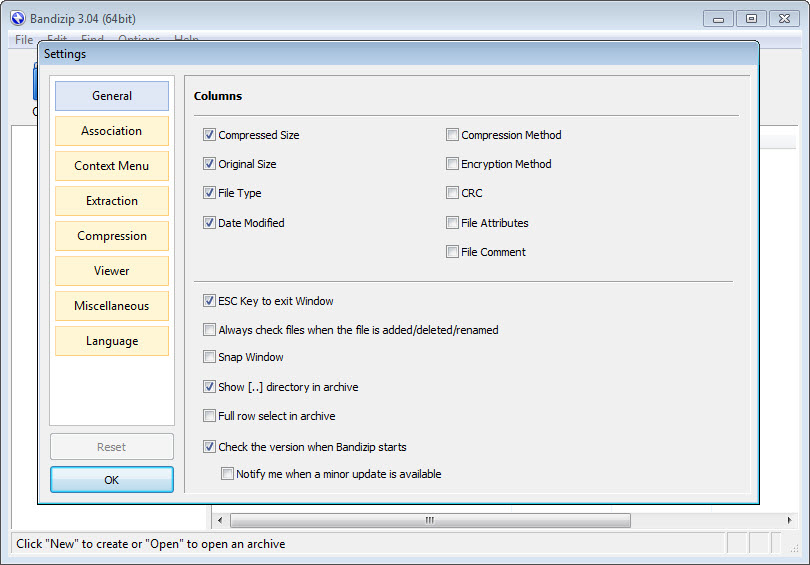The height and width of the screenshot is (565, 810).
Task: Toggle Date Modified column checkbox
Action: tap(209, 223)
